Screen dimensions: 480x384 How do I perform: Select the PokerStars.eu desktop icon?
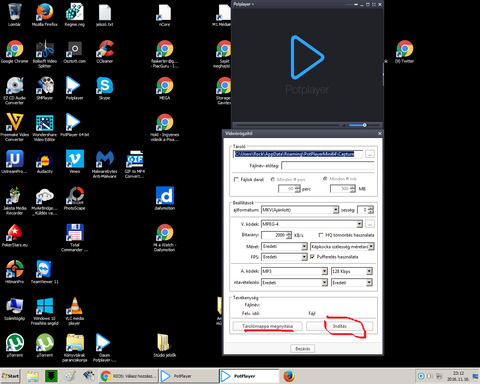[14, 235]
